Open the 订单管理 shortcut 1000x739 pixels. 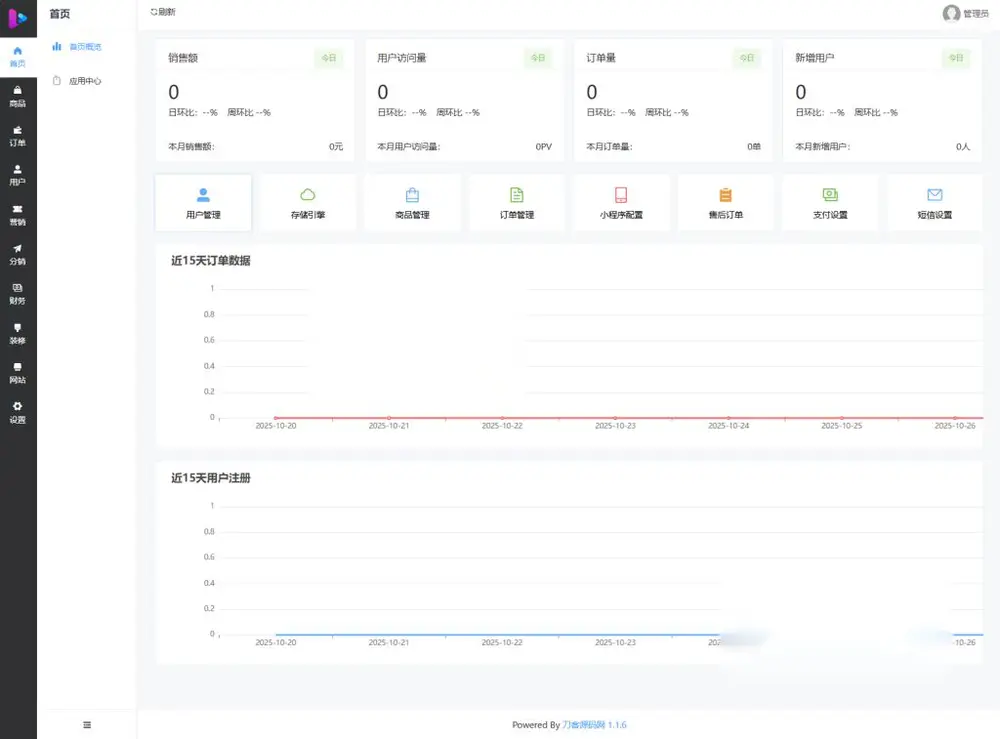517,203
